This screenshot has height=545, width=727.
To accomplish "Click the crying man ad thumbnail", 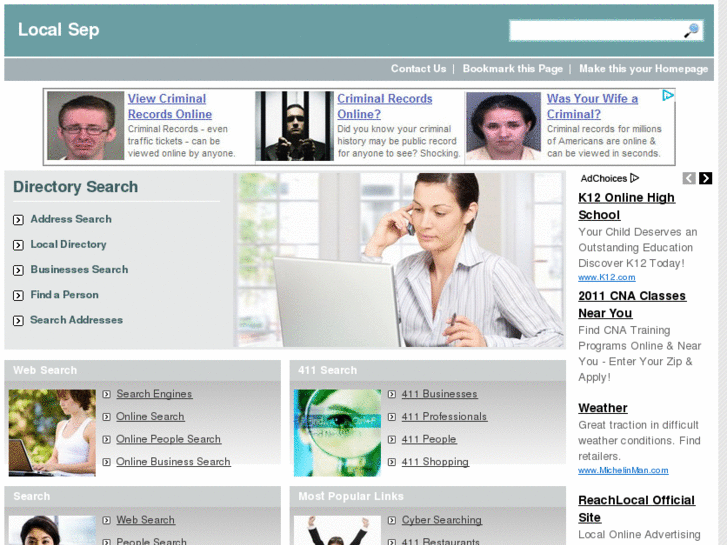I will pos(86,126).
